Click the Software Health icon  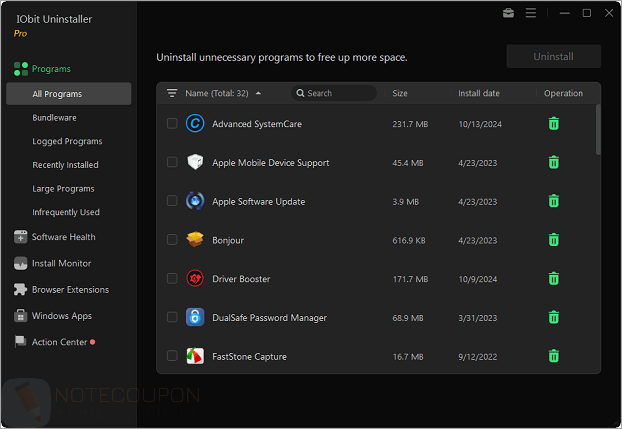pyautogui.click(x=21, y=237)
